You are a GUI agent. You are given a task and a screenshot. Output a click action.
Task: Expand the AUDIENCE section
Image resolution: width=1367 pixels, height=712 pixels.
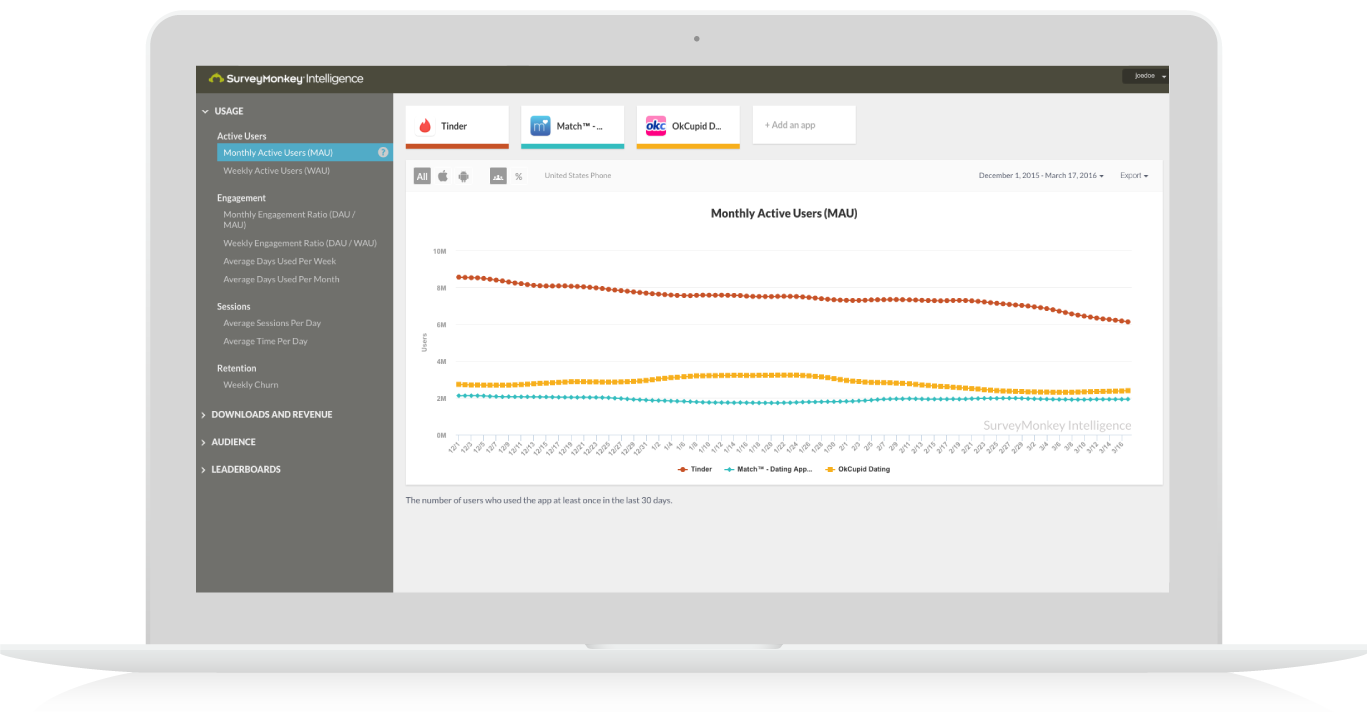pos(228,442)
